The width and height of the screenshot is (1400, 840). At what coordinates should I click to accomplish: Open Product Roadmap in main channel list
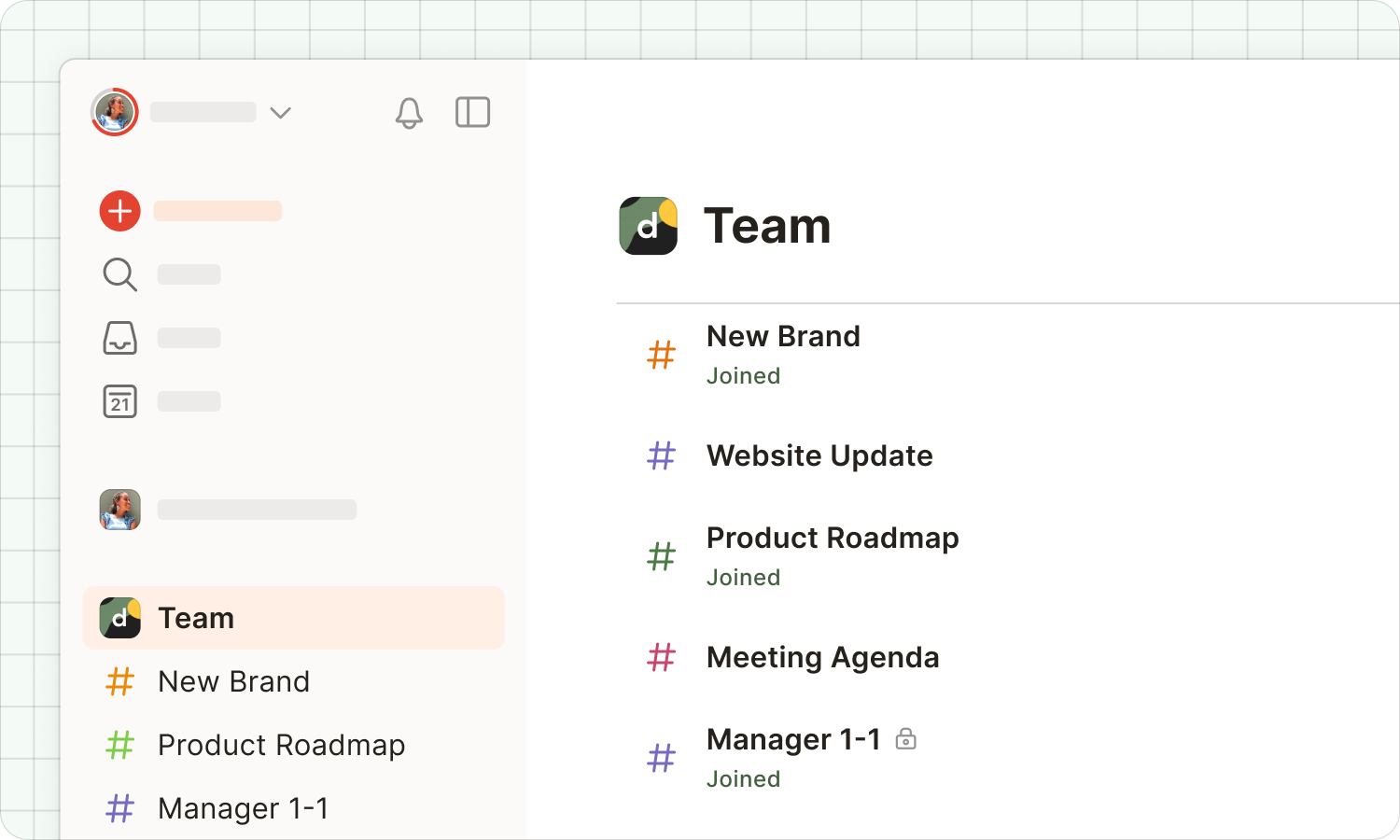(833, 538)
